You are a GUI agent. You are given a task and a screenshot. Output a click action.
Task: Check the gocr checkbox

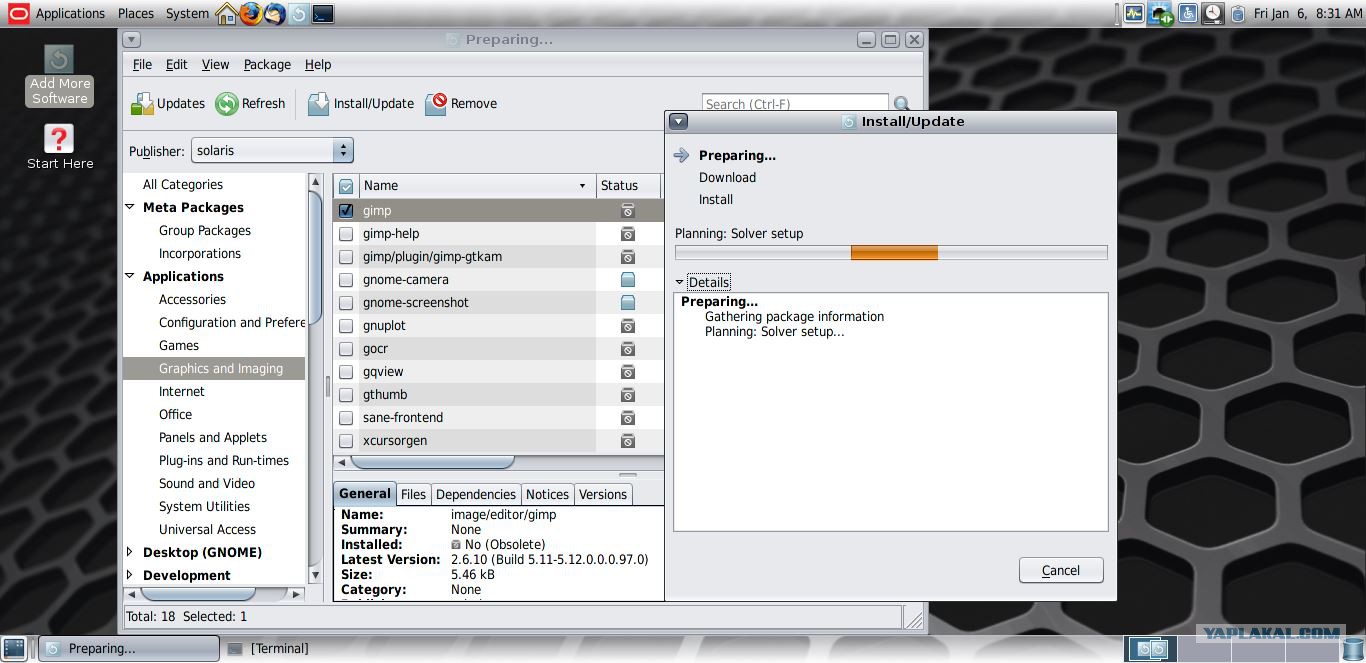(x=346, y=349)
